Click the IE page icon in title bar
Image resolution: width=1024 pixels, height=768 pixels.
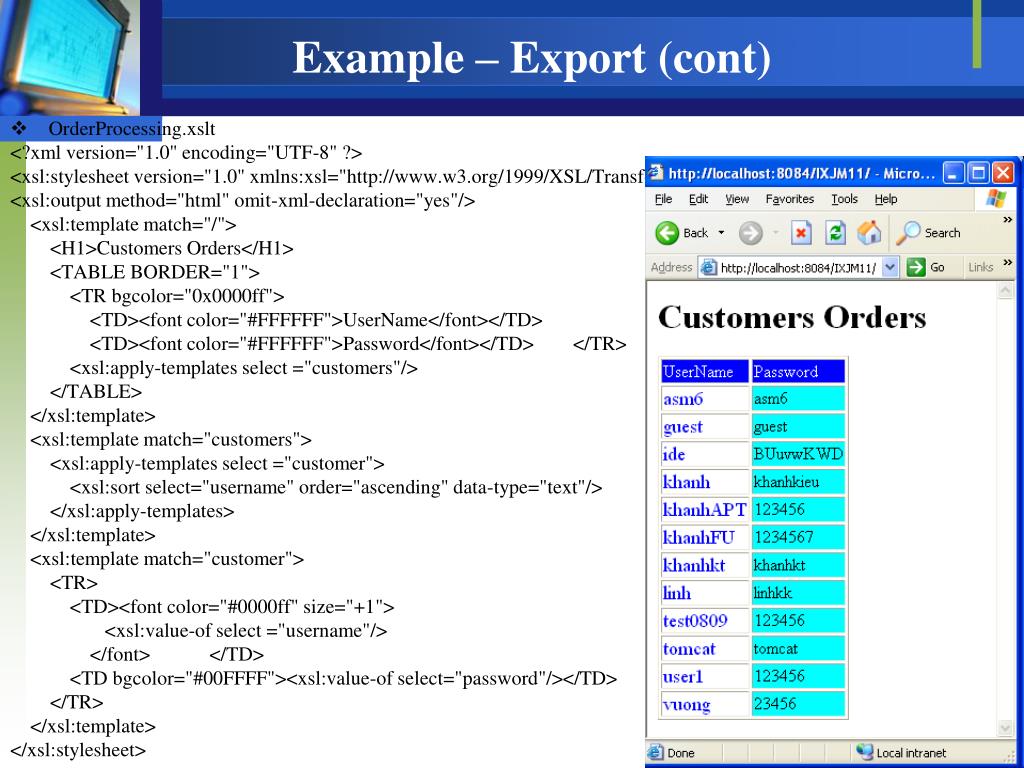tap(655, 172)
